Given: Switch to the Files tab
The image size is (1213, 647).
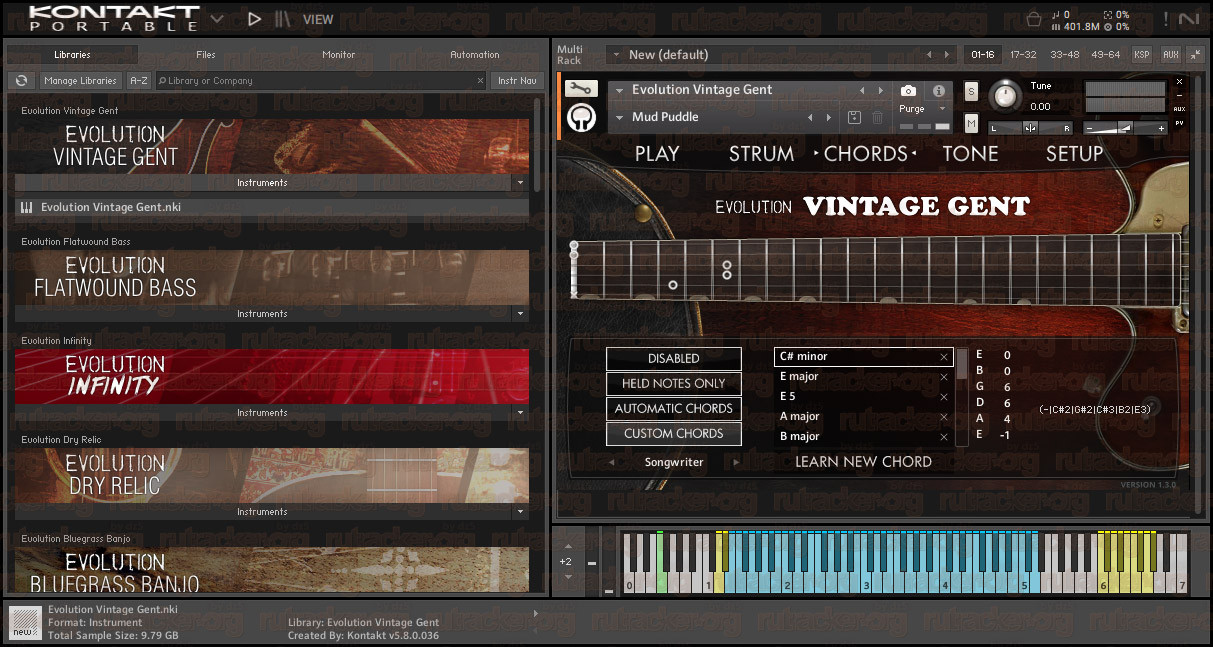Looking at the screenshot, I should (206, 55).
